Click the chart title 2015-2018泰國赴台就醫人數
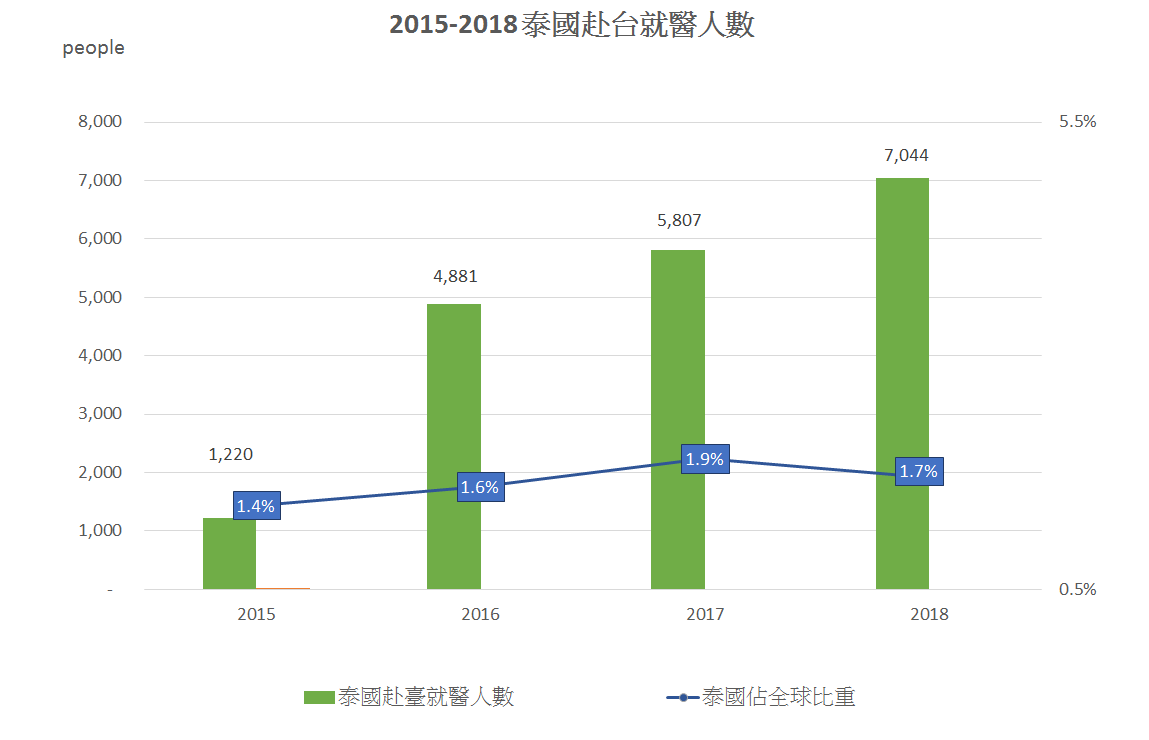 tap(572, 25)
